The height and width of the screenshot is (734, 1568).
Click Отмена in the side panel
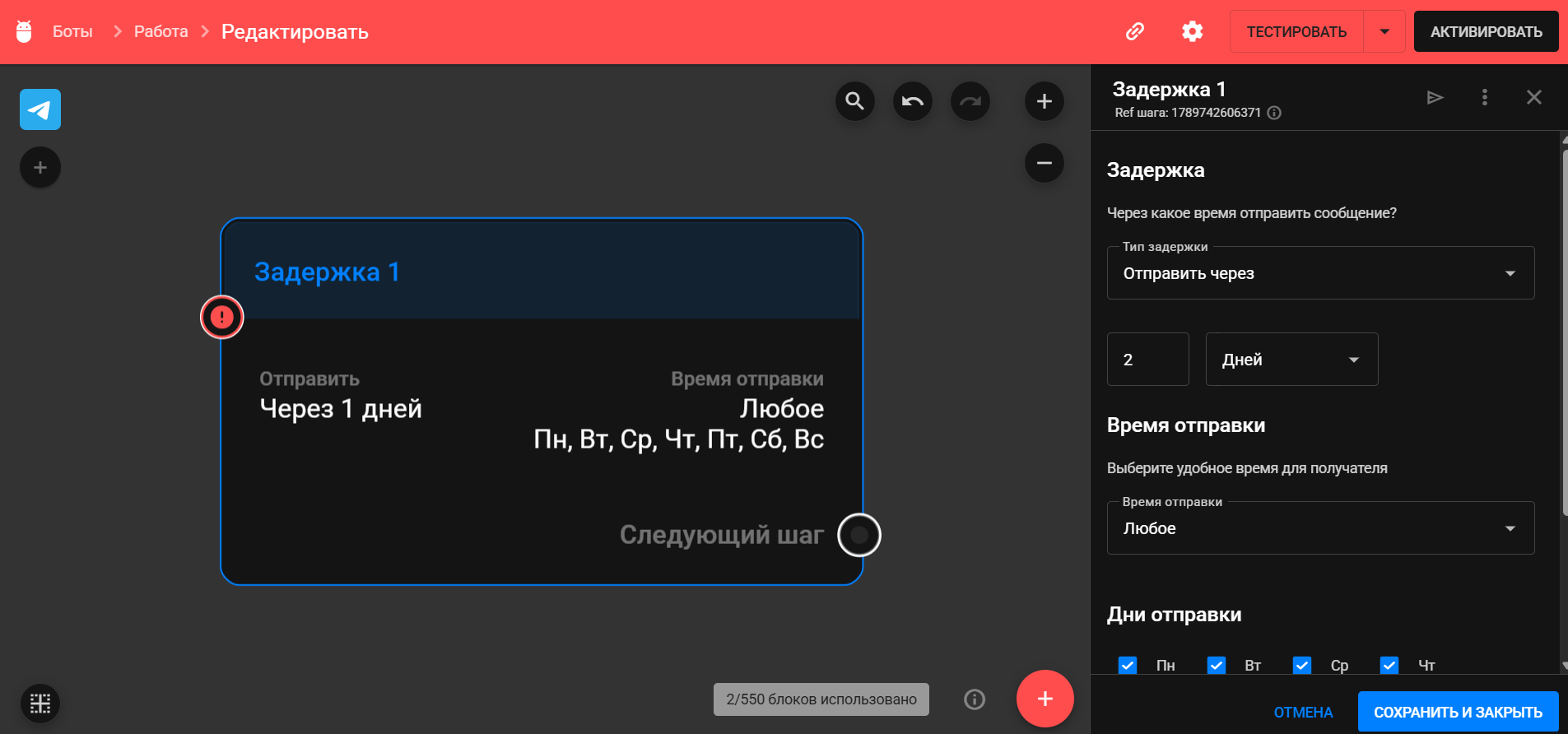(1304, 712)
